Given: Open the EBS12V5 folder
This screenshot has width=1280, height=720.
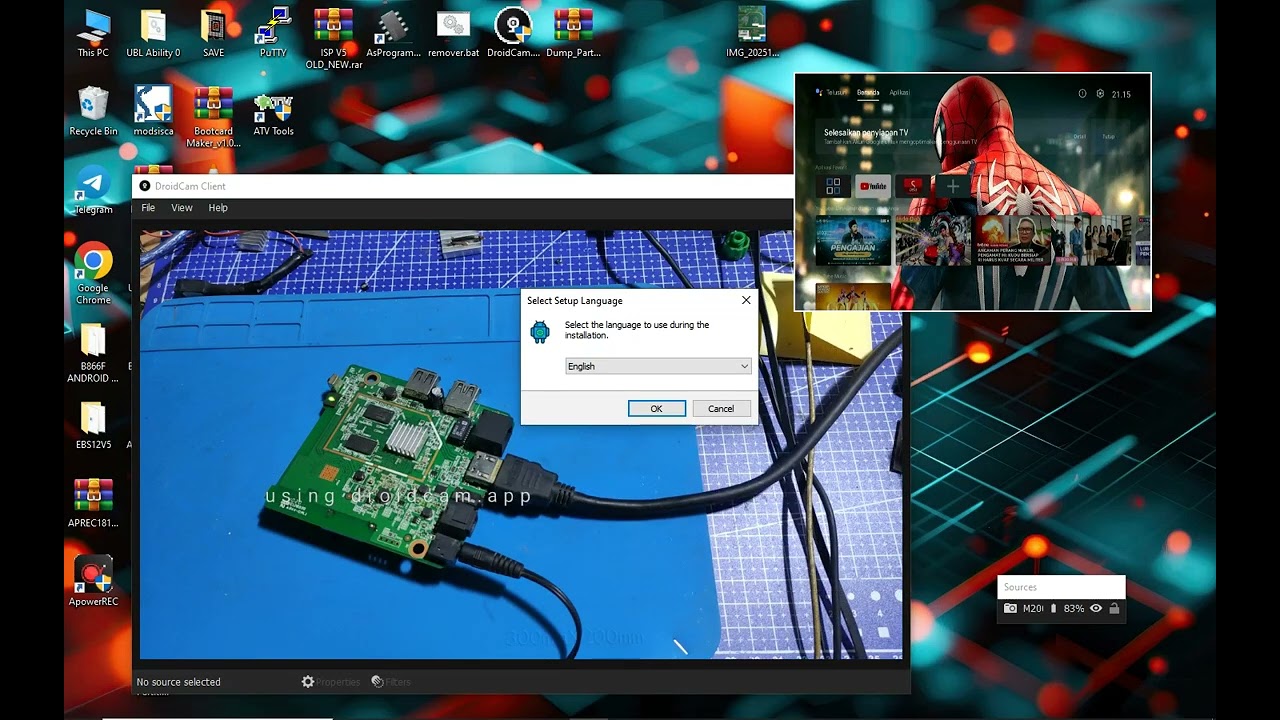Looking at the screenshot, I should [93, 425].
